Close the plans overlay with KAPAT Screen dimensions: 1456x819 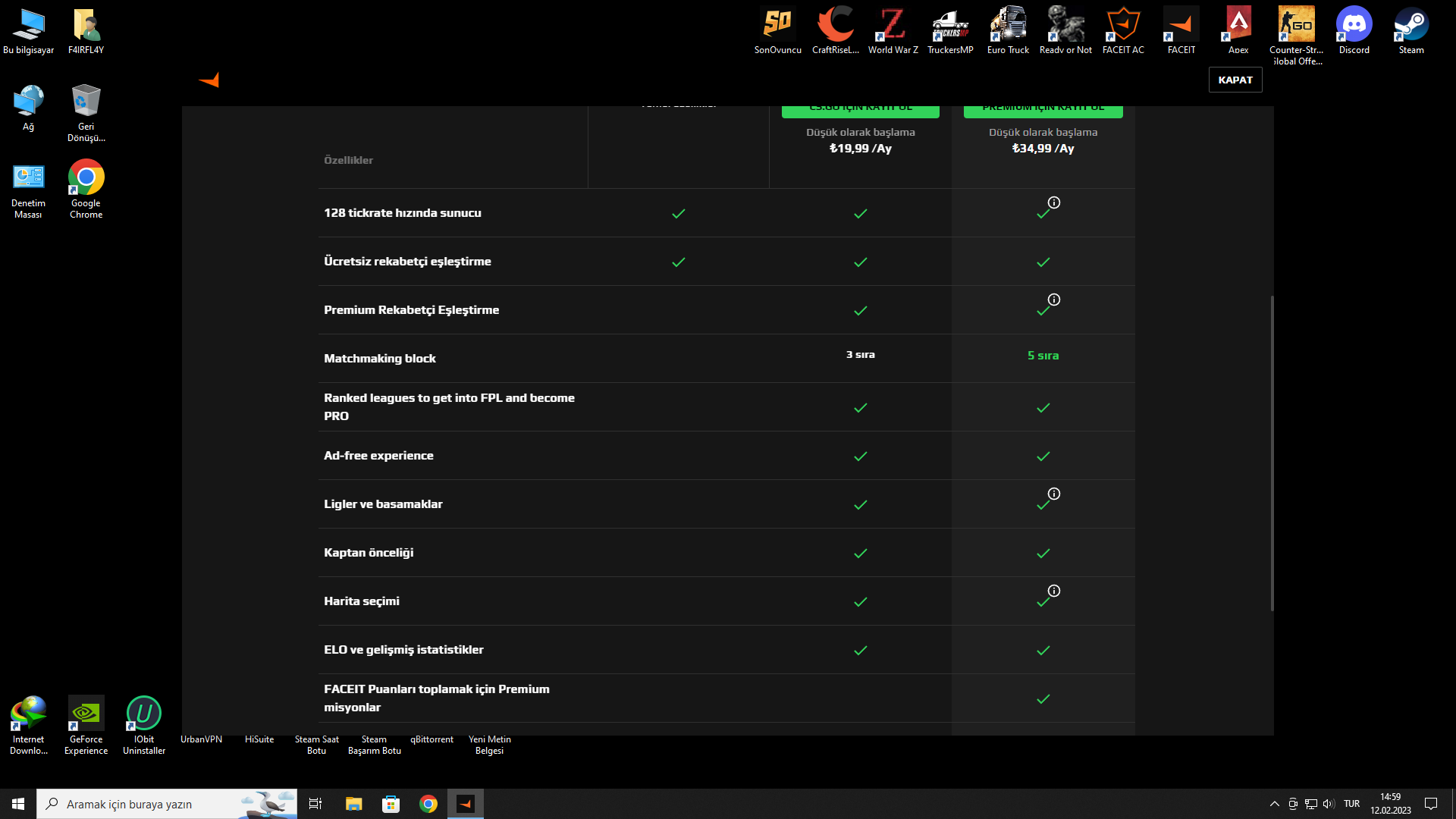[x=1235, y=80]
